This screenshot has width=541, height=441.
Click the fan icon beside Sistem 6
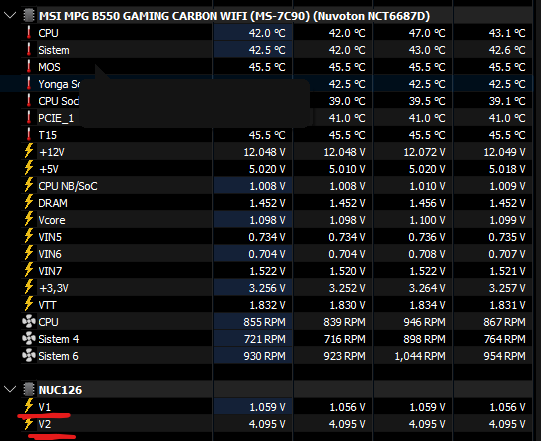(29, 355)
